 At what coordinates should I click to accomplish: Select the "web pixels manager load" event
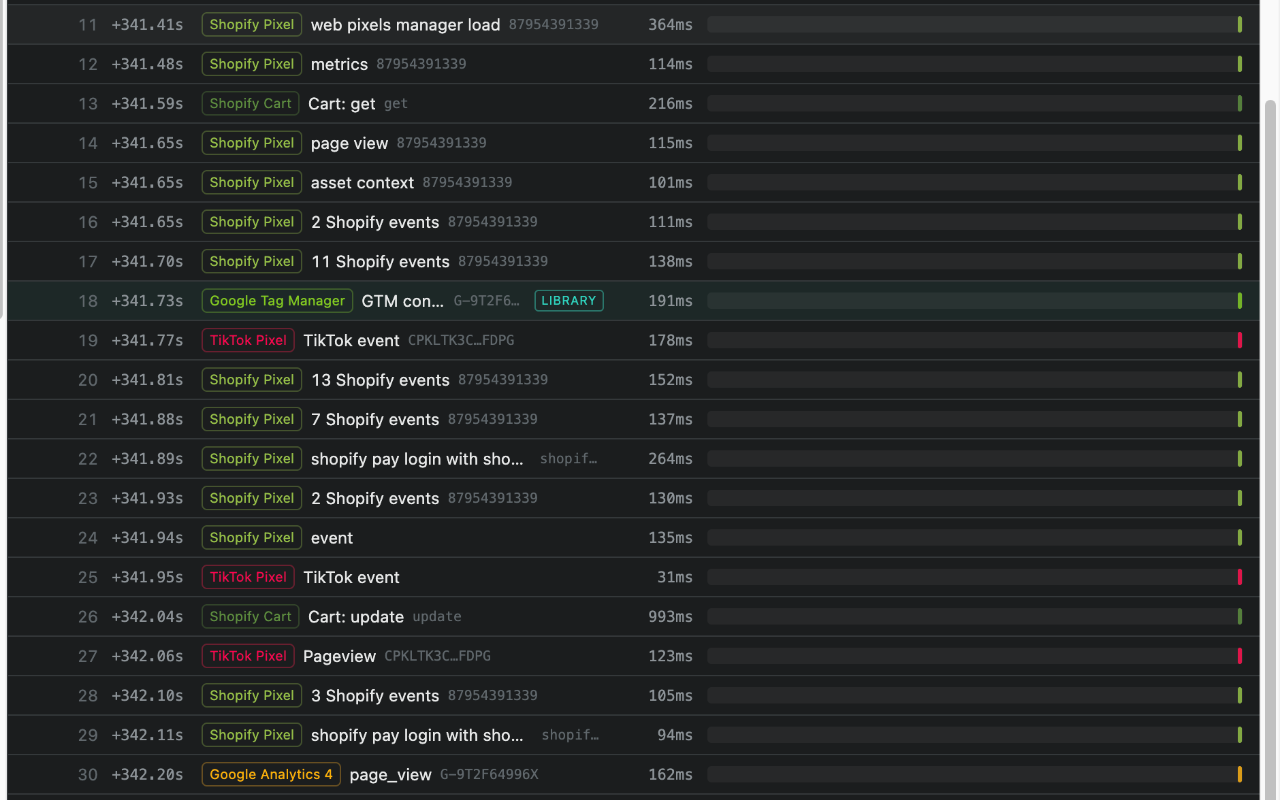pyautogui.click(x=405, y=25)
